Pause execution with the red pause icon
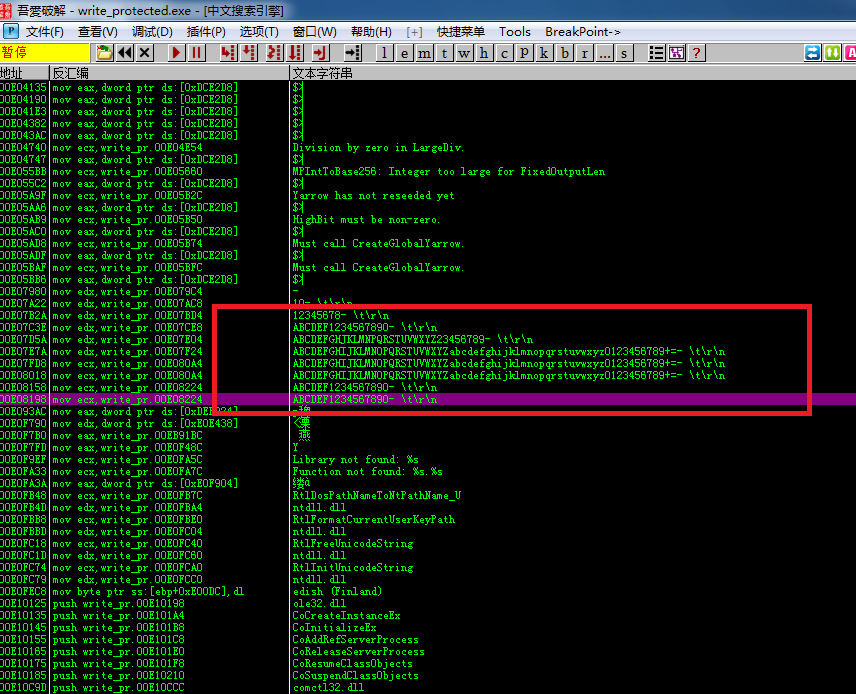The width and height of the screenshot is (856, 694). (196, 53)
